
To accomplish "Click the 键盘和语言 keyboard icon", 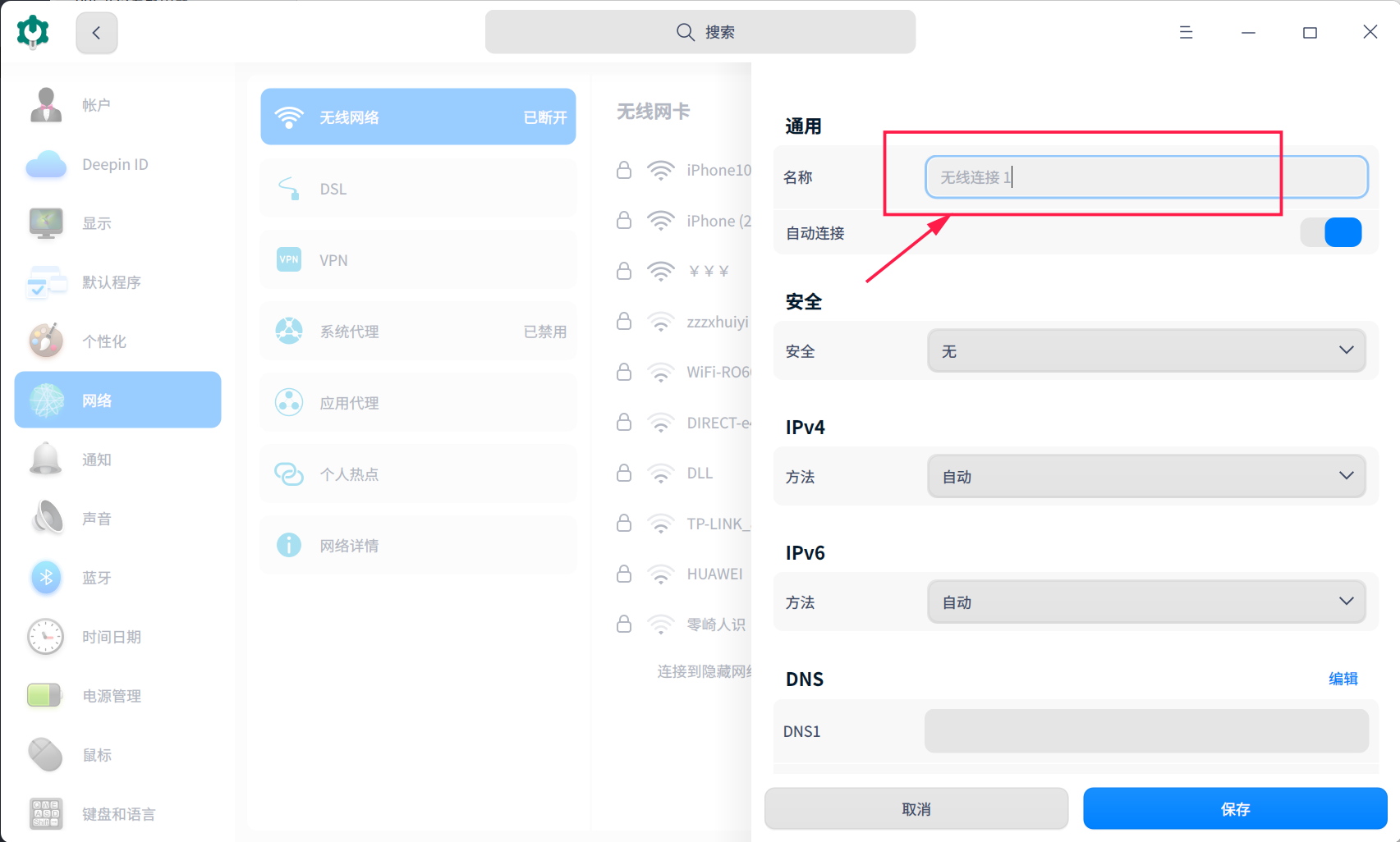I will pos(46,814).
